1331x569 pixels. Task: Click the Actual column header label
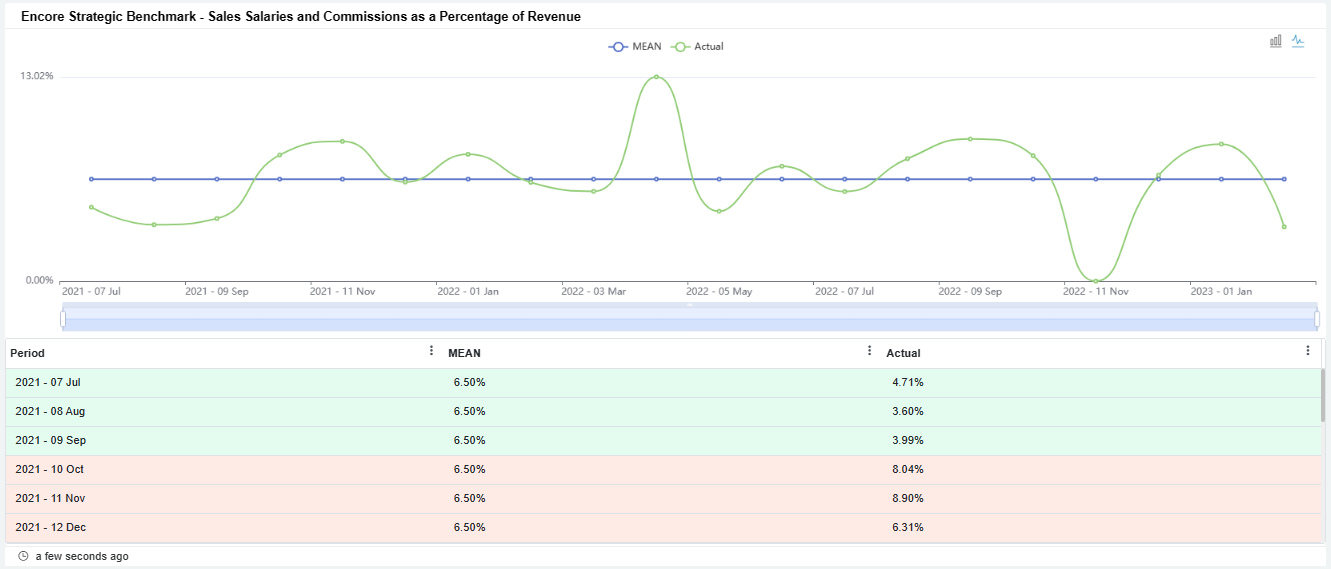[903, 353]
